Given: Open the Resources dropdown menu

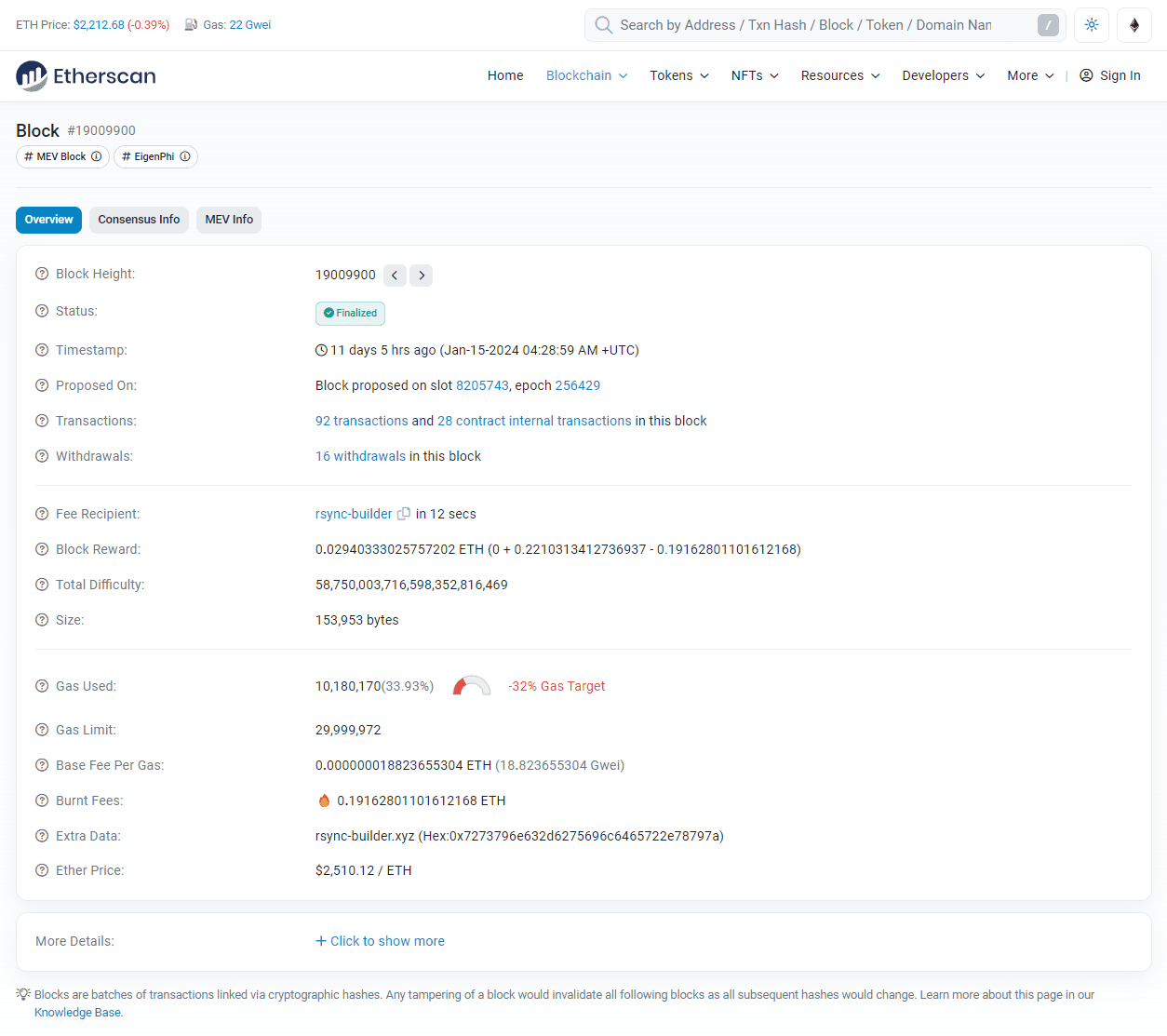Looking at the screenshot, I should tap(840, 75).
